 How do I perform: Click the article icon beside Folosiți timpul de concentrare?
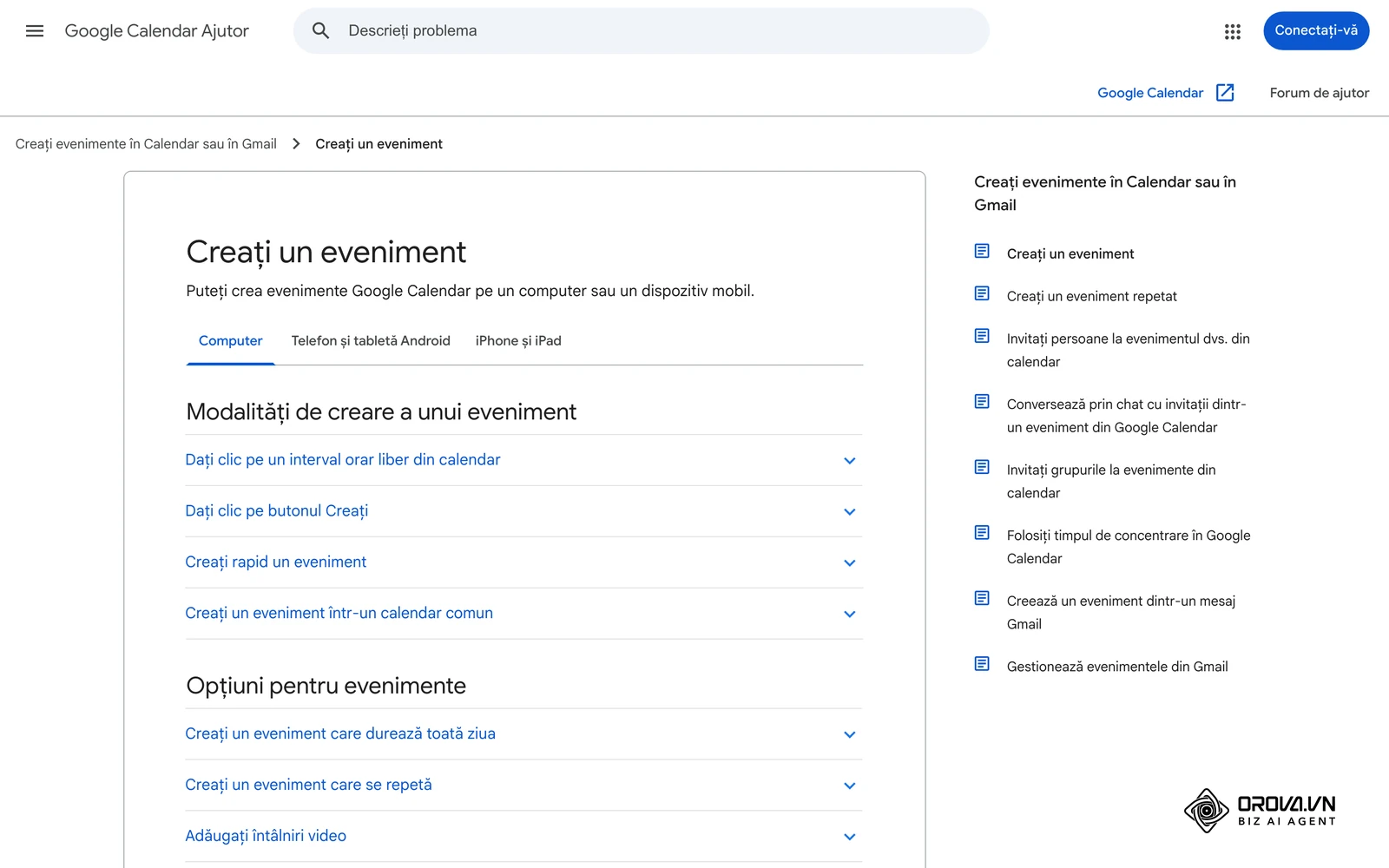(x=982, y=533)
